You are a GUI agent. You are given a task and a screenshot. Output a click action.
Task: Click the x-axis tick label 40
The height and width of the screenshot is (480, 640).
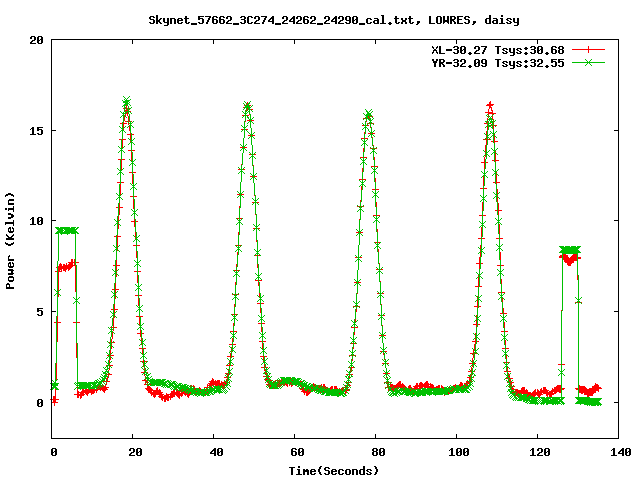[216, 452]
